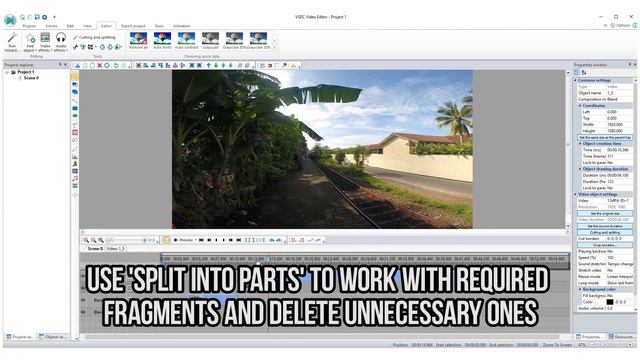Collapse the Common settings section
This screenshot has width=640, height=360.
(x=576, y=80)
